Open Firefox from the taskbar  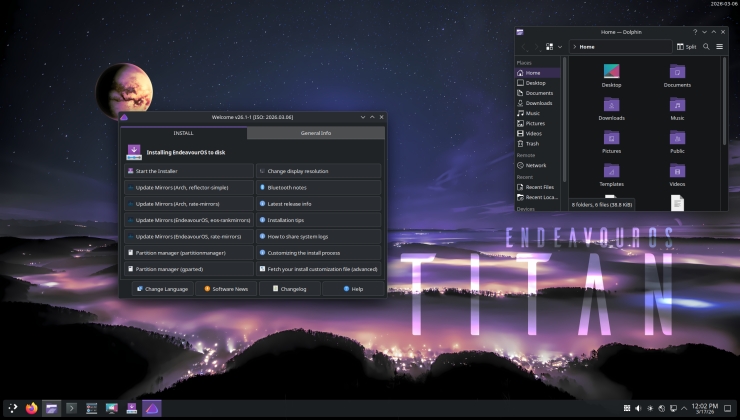tap(31, 408)
